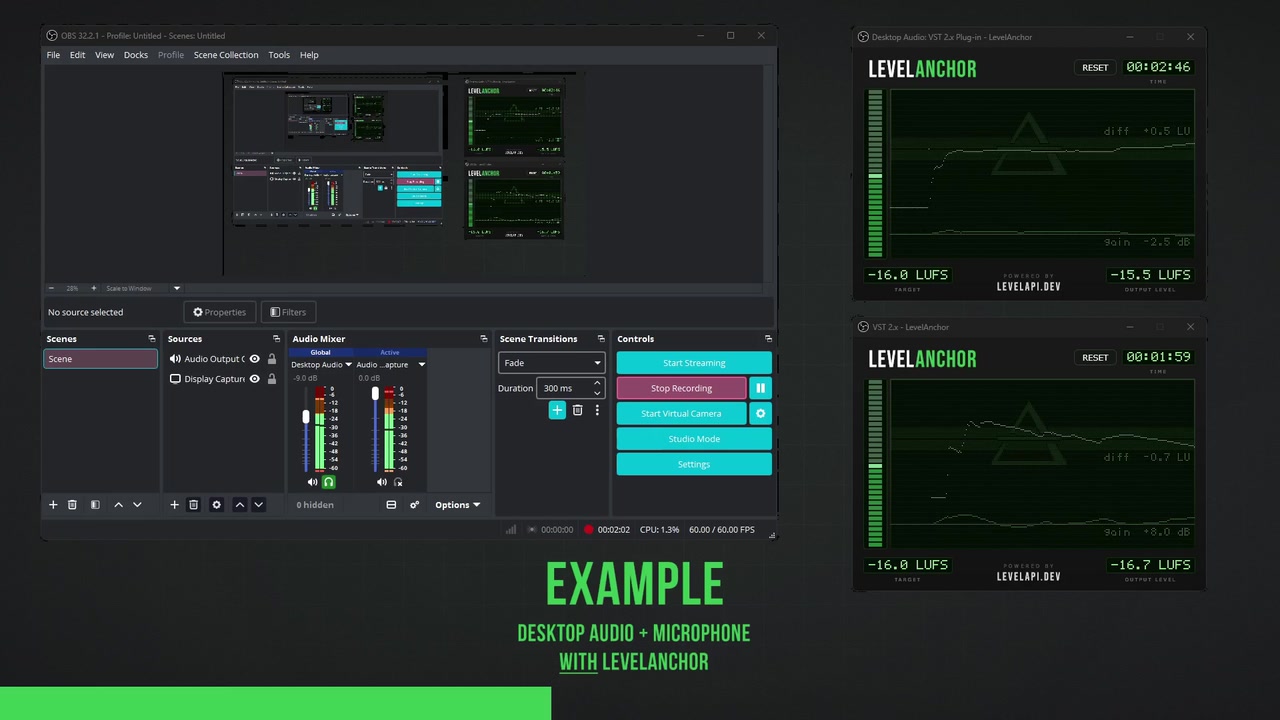Open Audio Mixer Options dropdown
The width and height of the screenshot is (1280, 720).
pyautogui.click(x=457, y=505)
